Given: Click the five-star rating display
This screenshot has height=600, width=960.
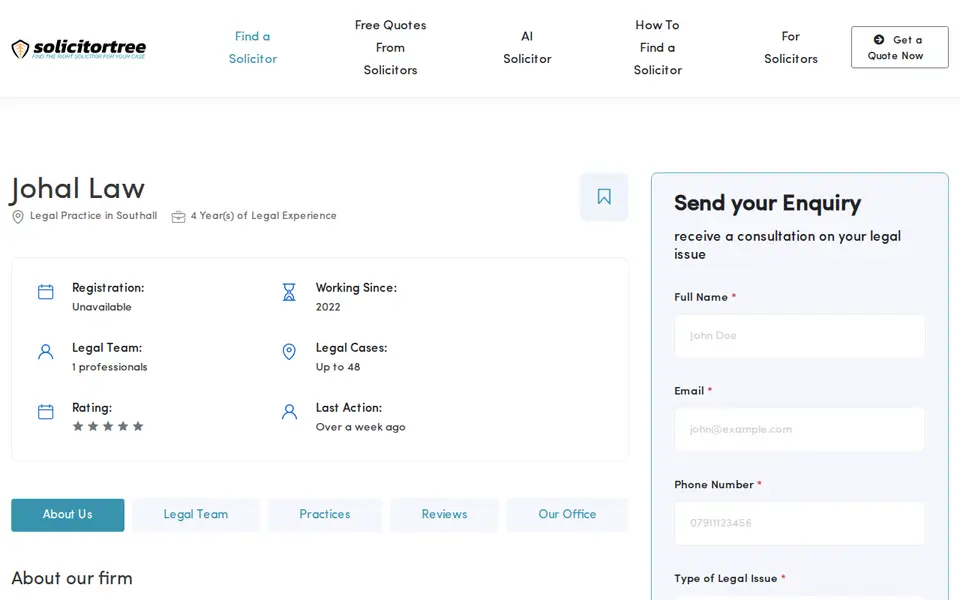Looking at the screenshot, I should tap(108, 426).
